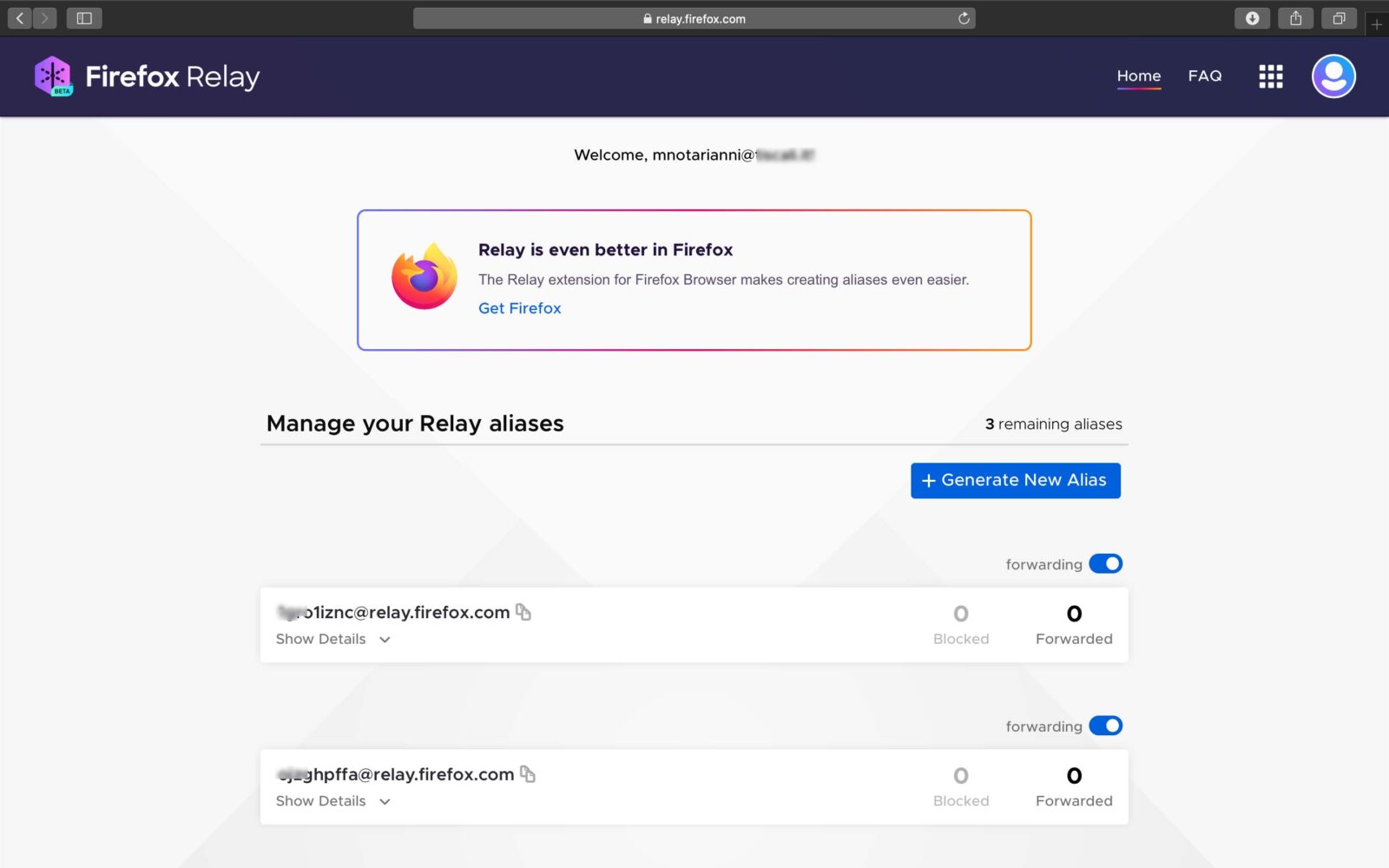
Task: Click the Firefox logo in the promo banner
Action: pos(423,278)
